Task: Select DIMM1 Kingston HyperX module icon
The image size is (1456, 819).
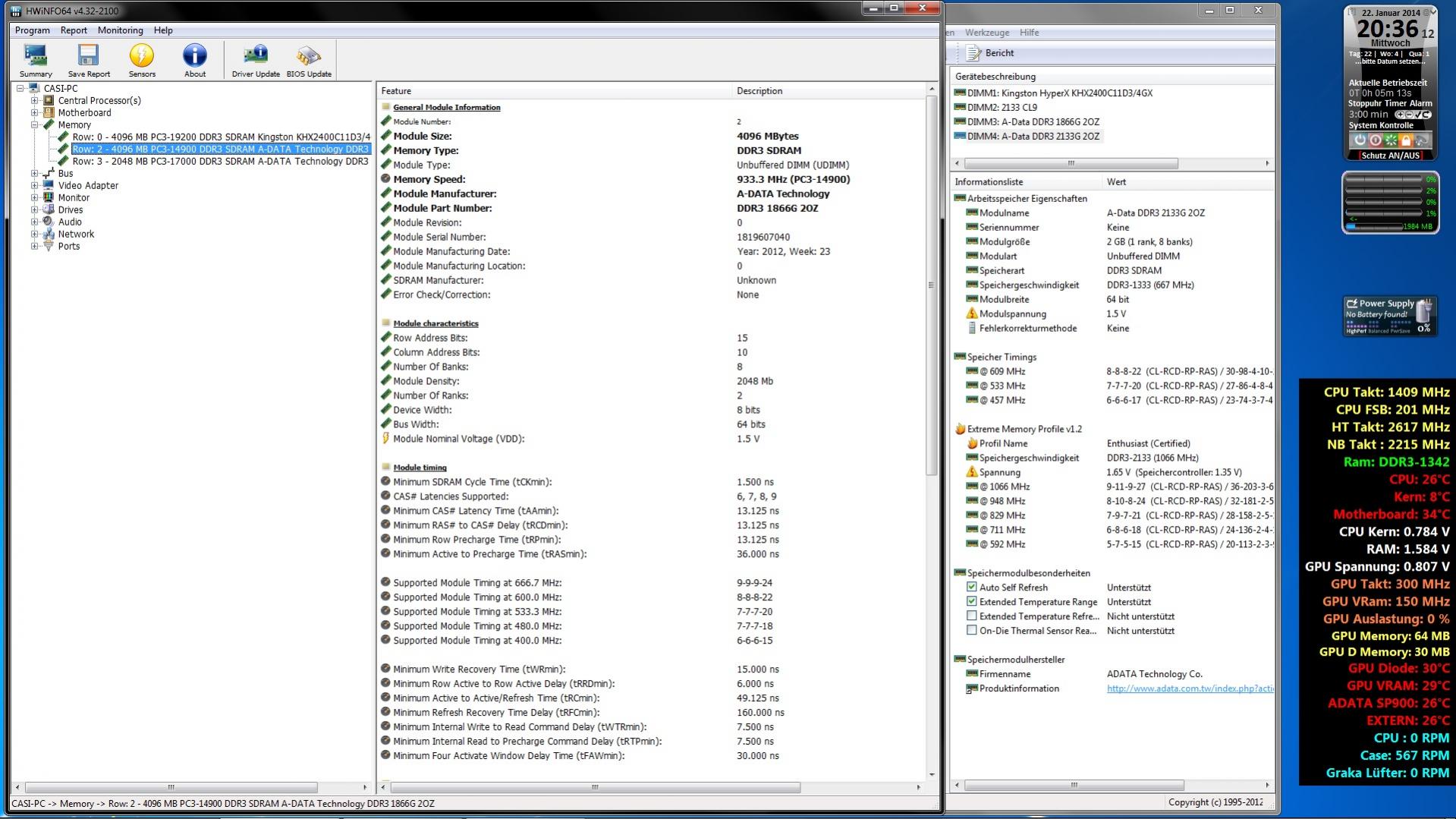Action: (x=960, y=93)
